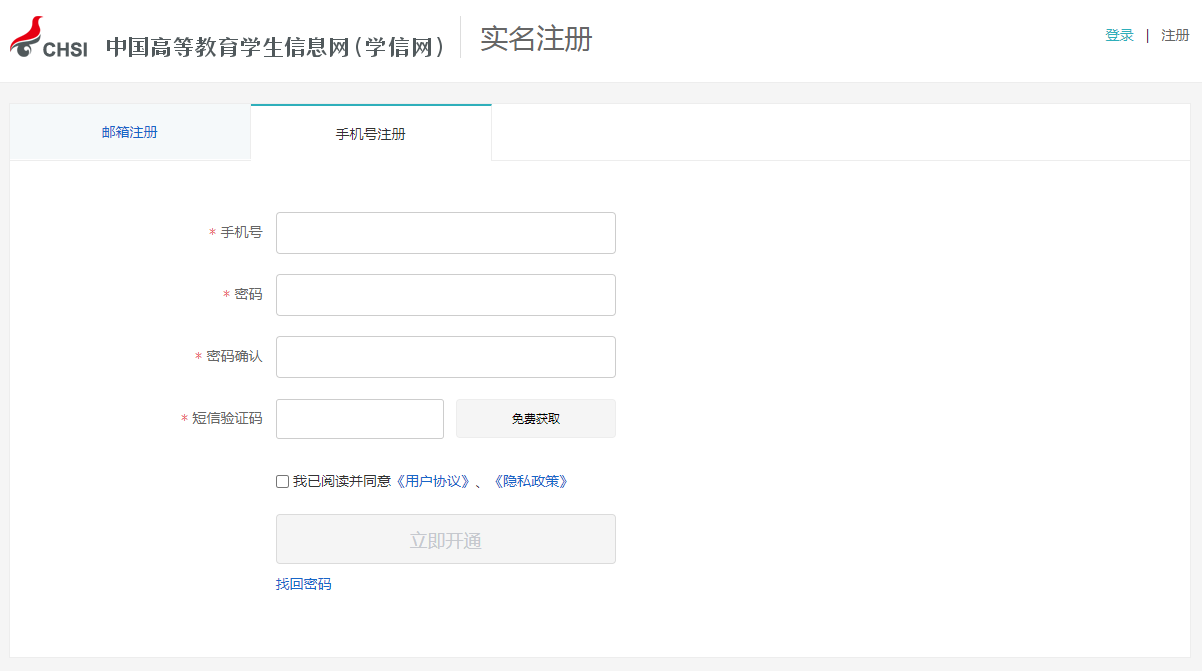This screenshot has width=1202, height=671.
Task: Focus the 密码 input field
Action: [x=446, y=295]
